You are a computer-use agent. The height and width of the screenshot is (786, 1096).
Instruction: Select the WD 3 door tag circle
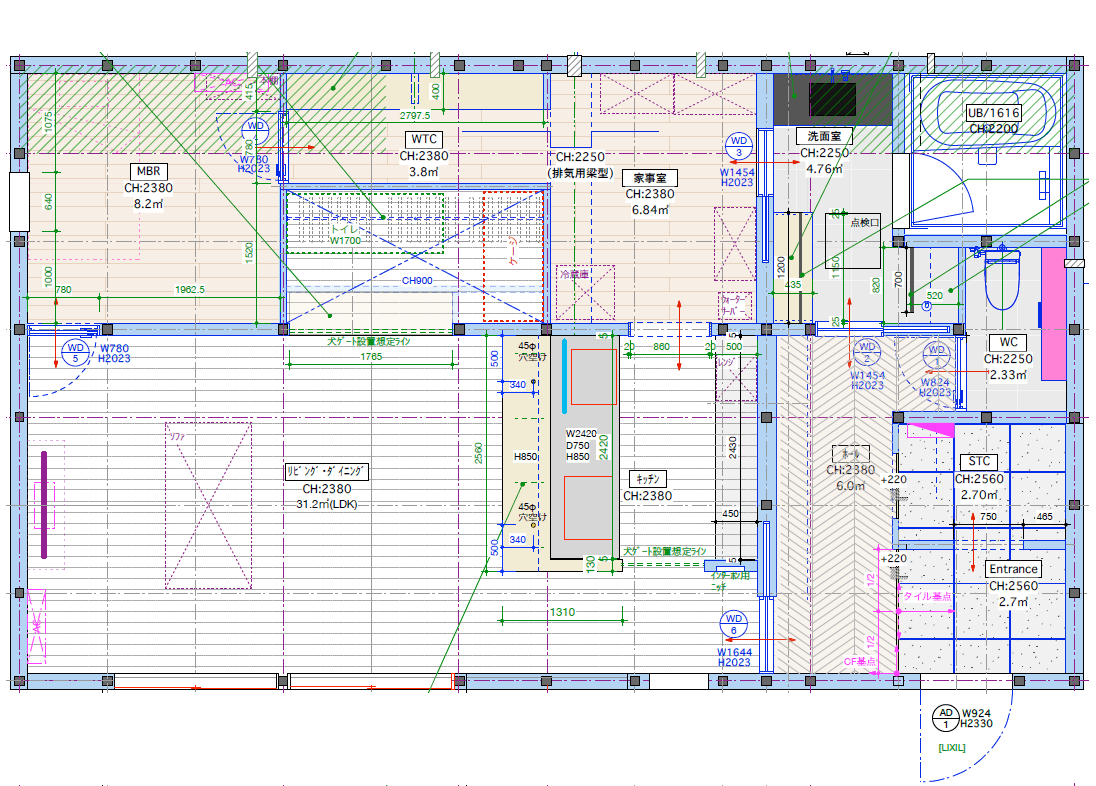coord(739,146)
